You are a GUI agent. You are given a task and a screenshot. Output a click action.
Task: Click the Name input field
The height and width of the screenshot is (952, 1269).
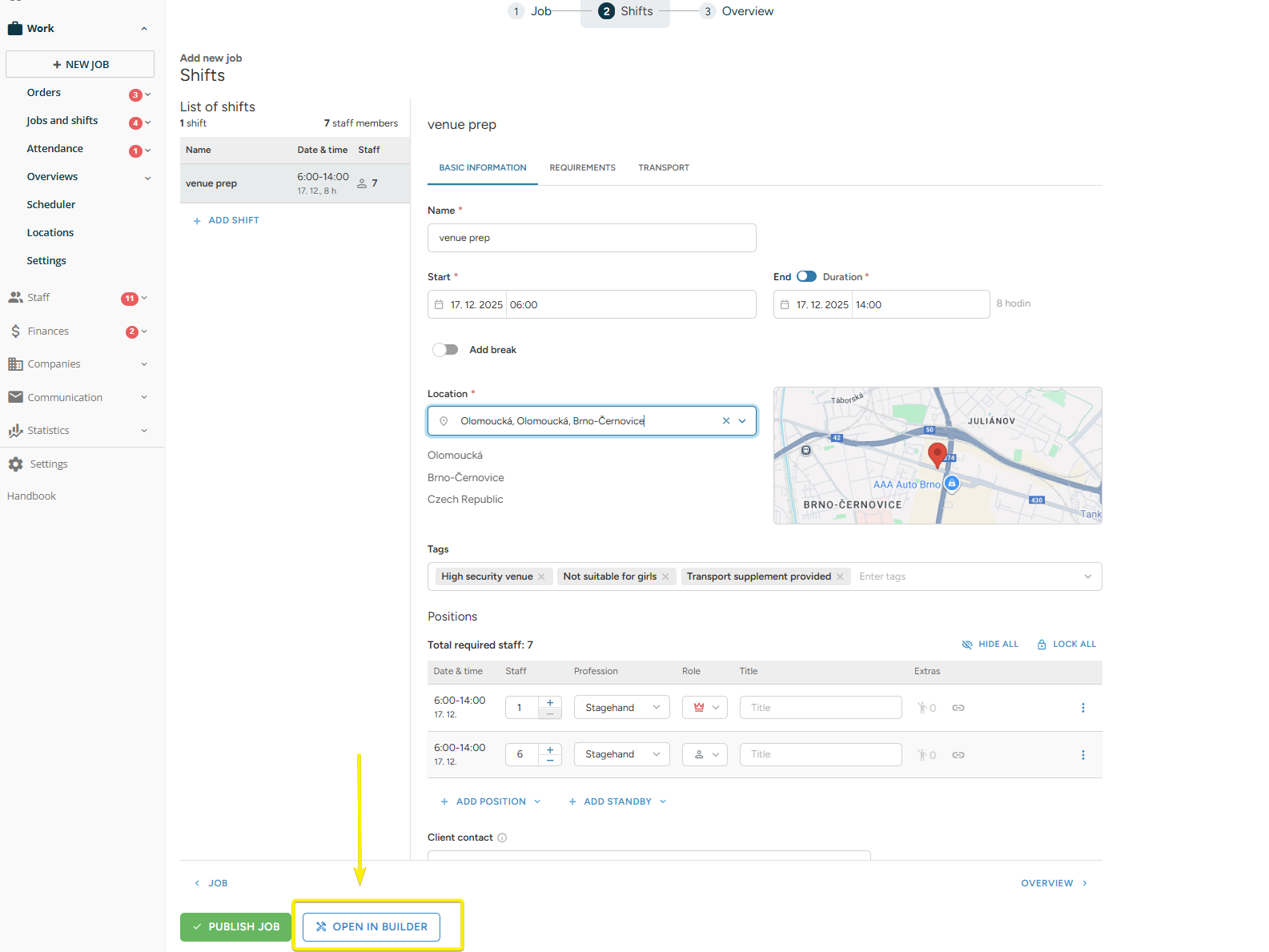[x=591, y=238]
